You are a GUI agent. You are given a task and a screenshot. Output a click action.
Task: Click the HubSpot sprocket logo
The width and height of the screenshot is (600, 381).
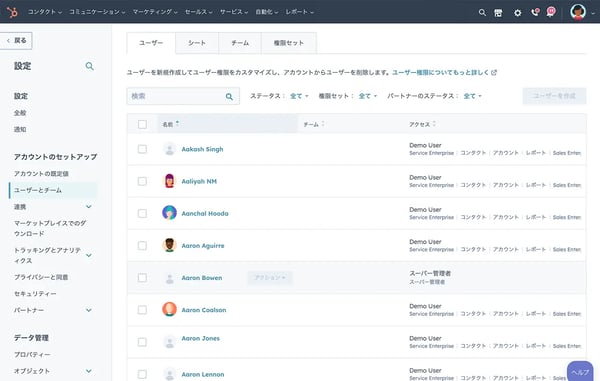pyautogui.click(x=12, y=12)
